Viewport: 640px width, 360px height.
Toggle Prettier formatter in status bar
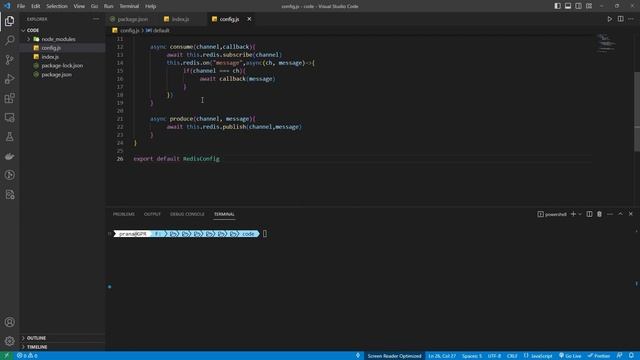(599, 356)
